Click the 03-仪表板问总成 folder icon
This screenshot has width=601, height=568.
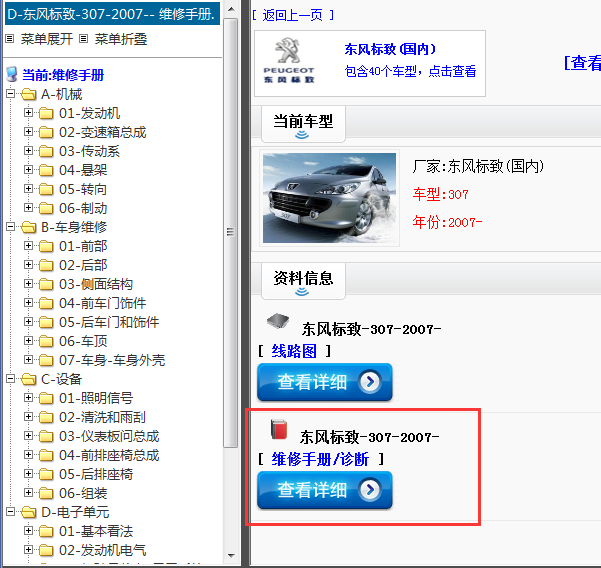tap(46, 436)
